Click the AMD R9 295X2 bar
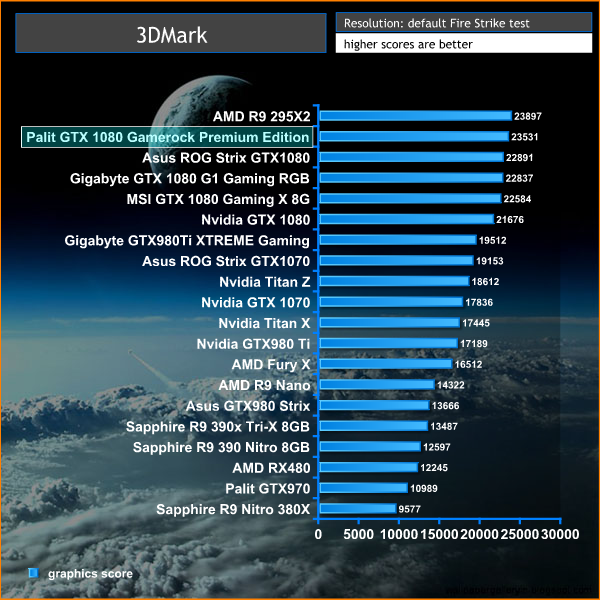600x600 pixels. click(x=416, y=116)
